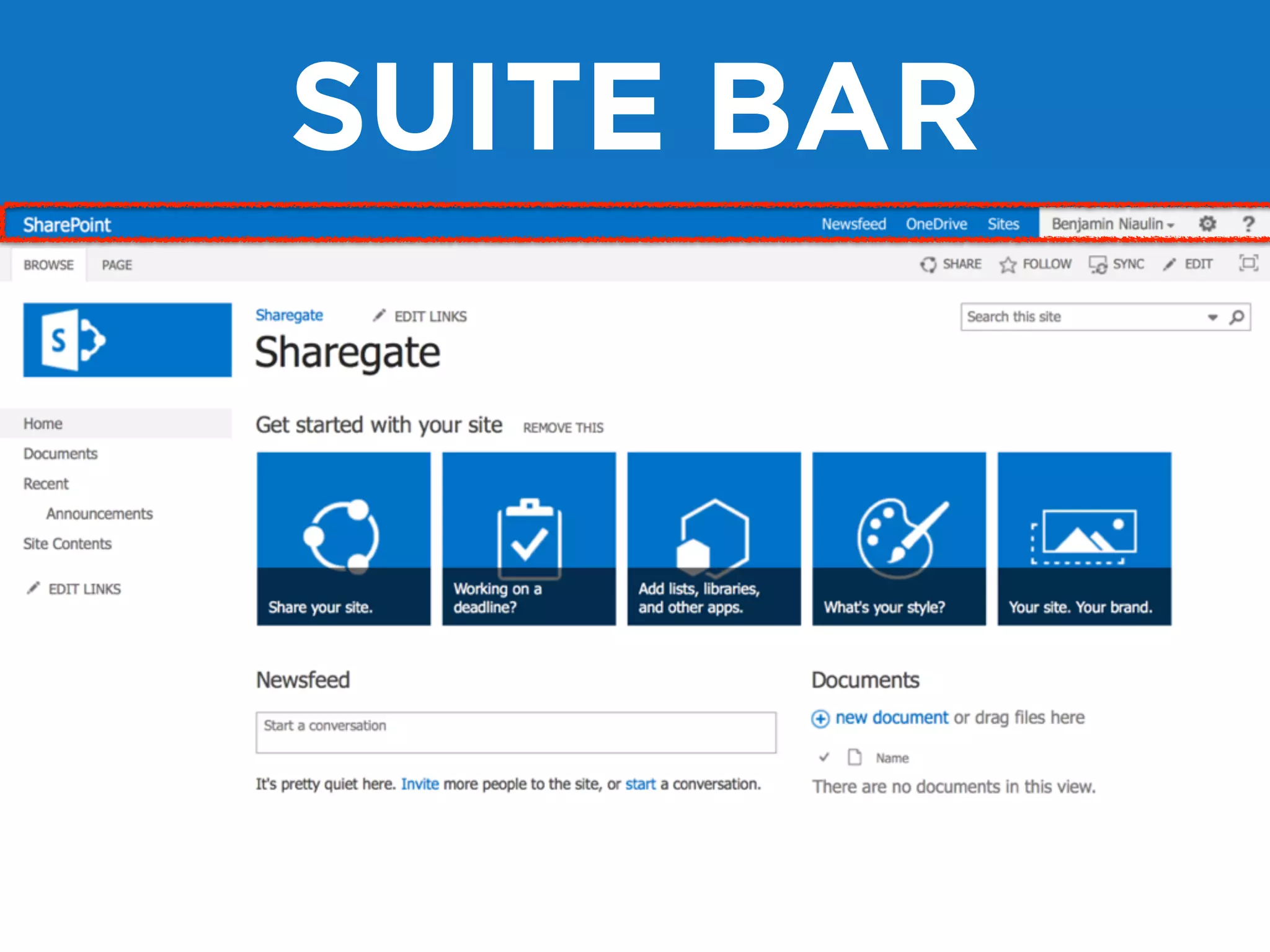Screen dimensions: 1270x952
Task: Click the Edit pencil icon in ribbon
Action: point(1170,265)
